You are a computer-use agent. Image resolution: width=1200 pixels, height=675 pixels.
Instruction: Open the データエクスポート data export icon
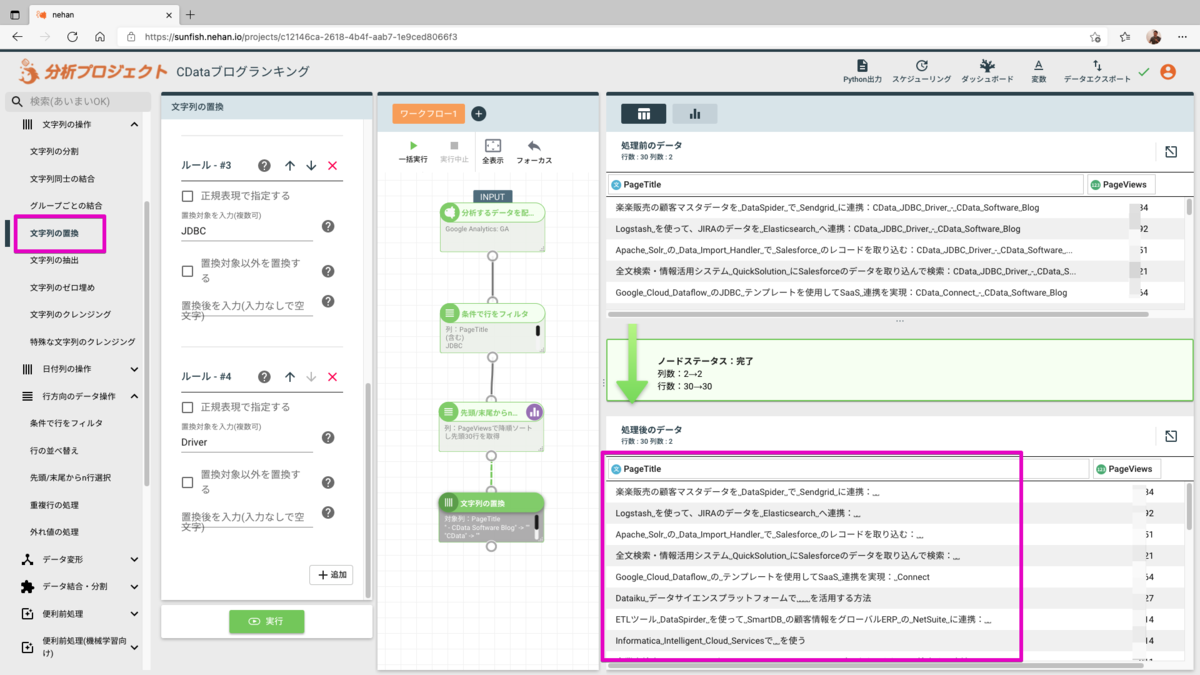[1097, 70]
